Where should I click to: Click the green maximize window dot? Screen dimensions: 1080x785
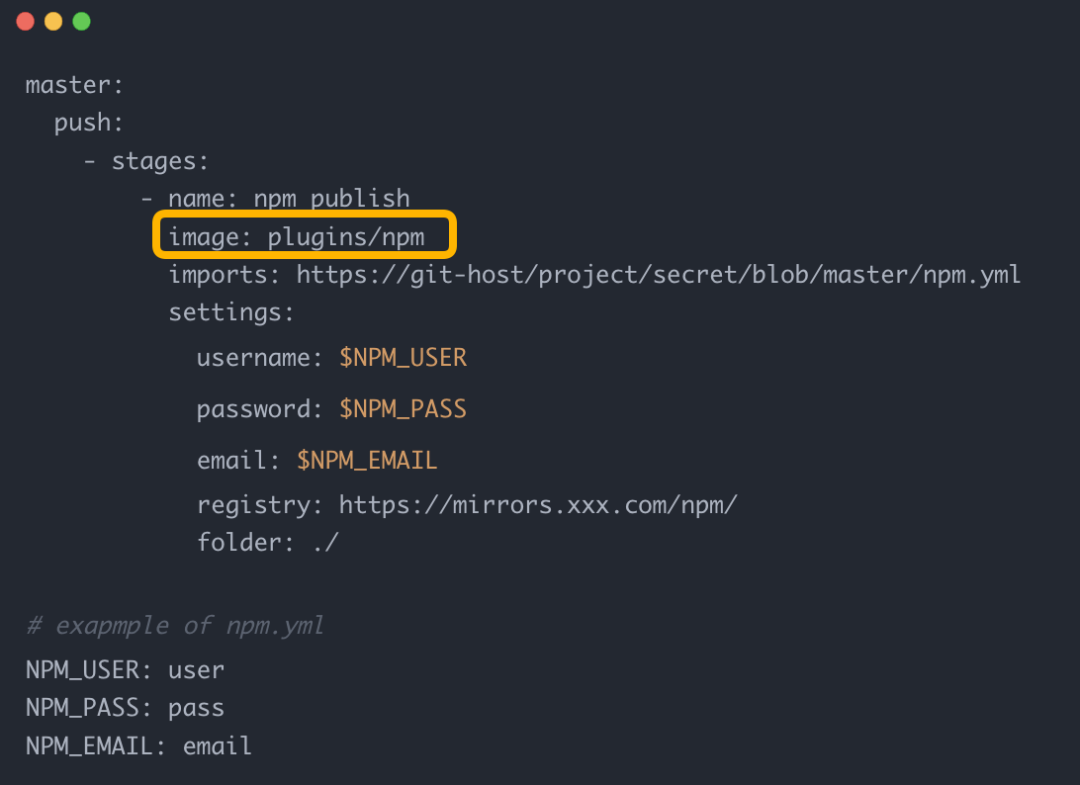[x=81, y=21]
